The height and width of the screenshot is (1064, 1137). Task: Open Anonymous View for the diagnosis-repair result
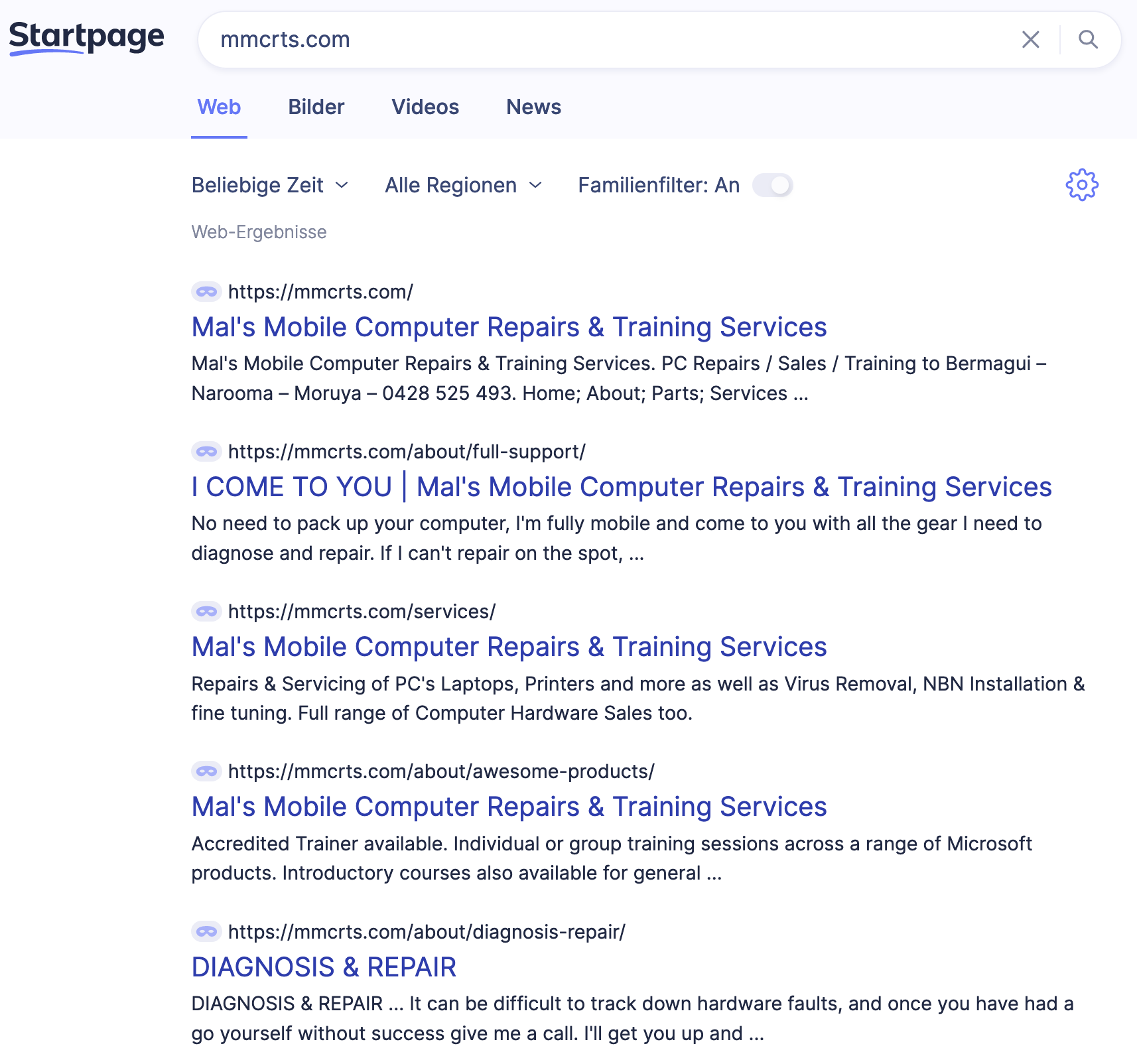pos(206,932)
